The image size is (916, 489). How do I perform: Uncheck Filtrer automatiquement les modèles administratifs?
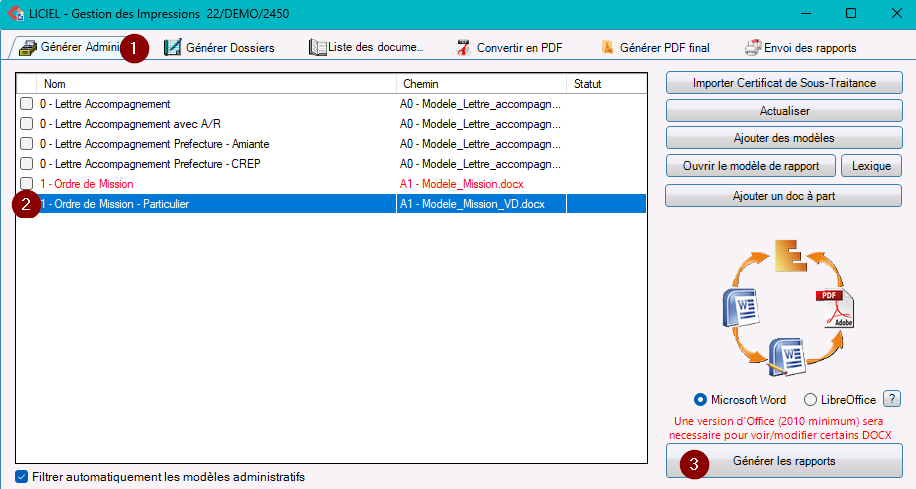22,477
